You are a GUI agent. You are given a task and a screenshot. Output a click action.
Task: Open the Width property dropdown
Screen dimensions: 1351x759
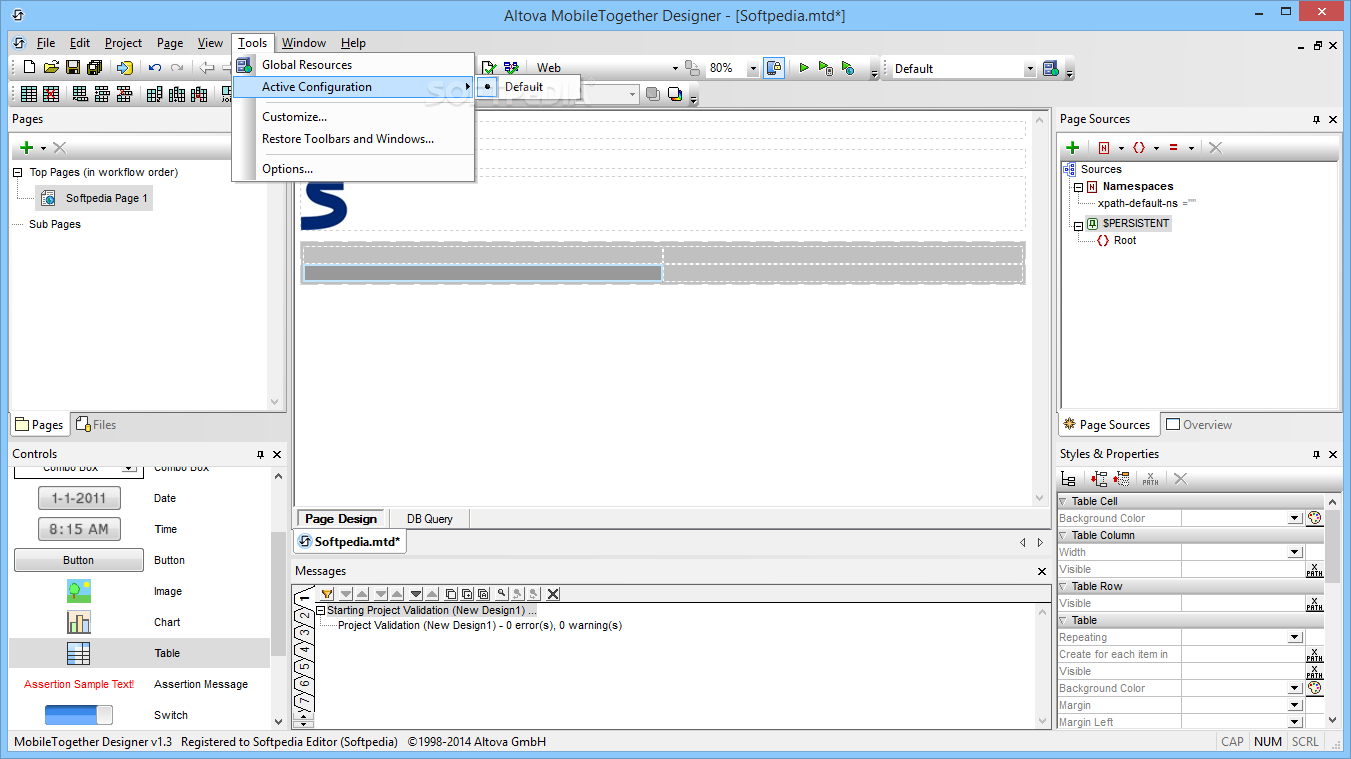pyautogui.click(x=1295, y=552)
